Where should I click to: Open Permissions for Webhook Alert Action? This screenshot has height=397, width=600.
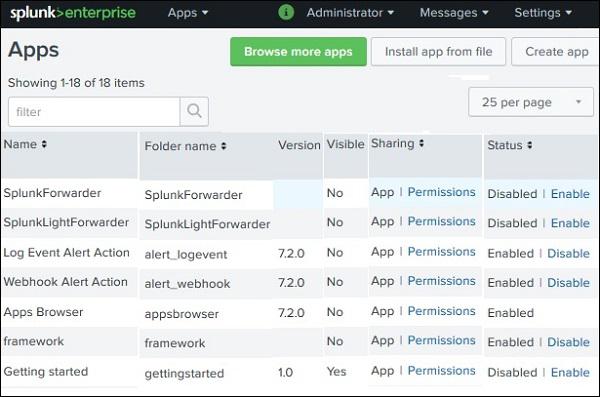coord(441,281)
